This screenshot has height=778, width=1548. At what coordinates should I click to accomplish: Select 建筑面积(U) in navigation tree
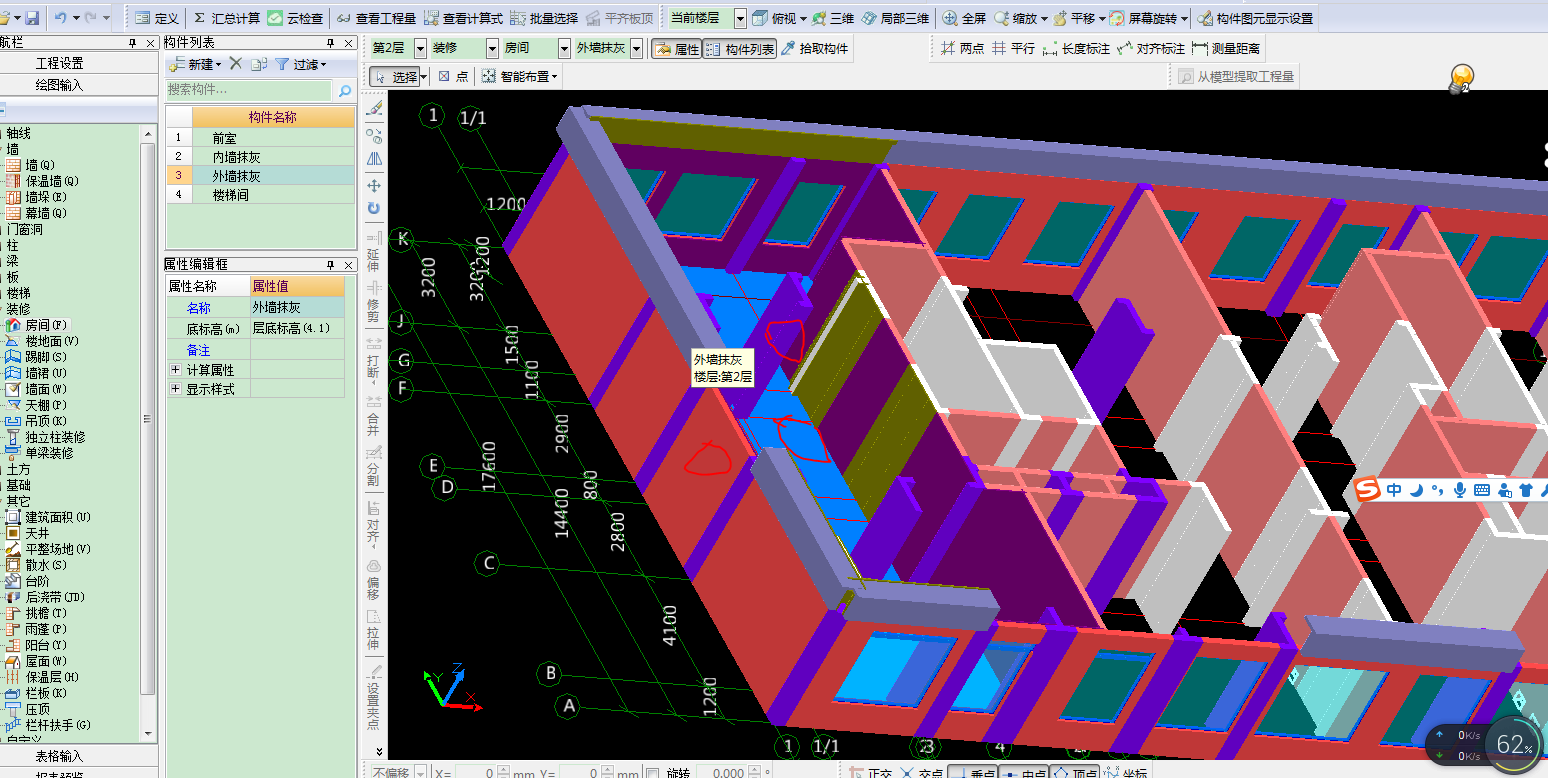[x=49, y=517]
